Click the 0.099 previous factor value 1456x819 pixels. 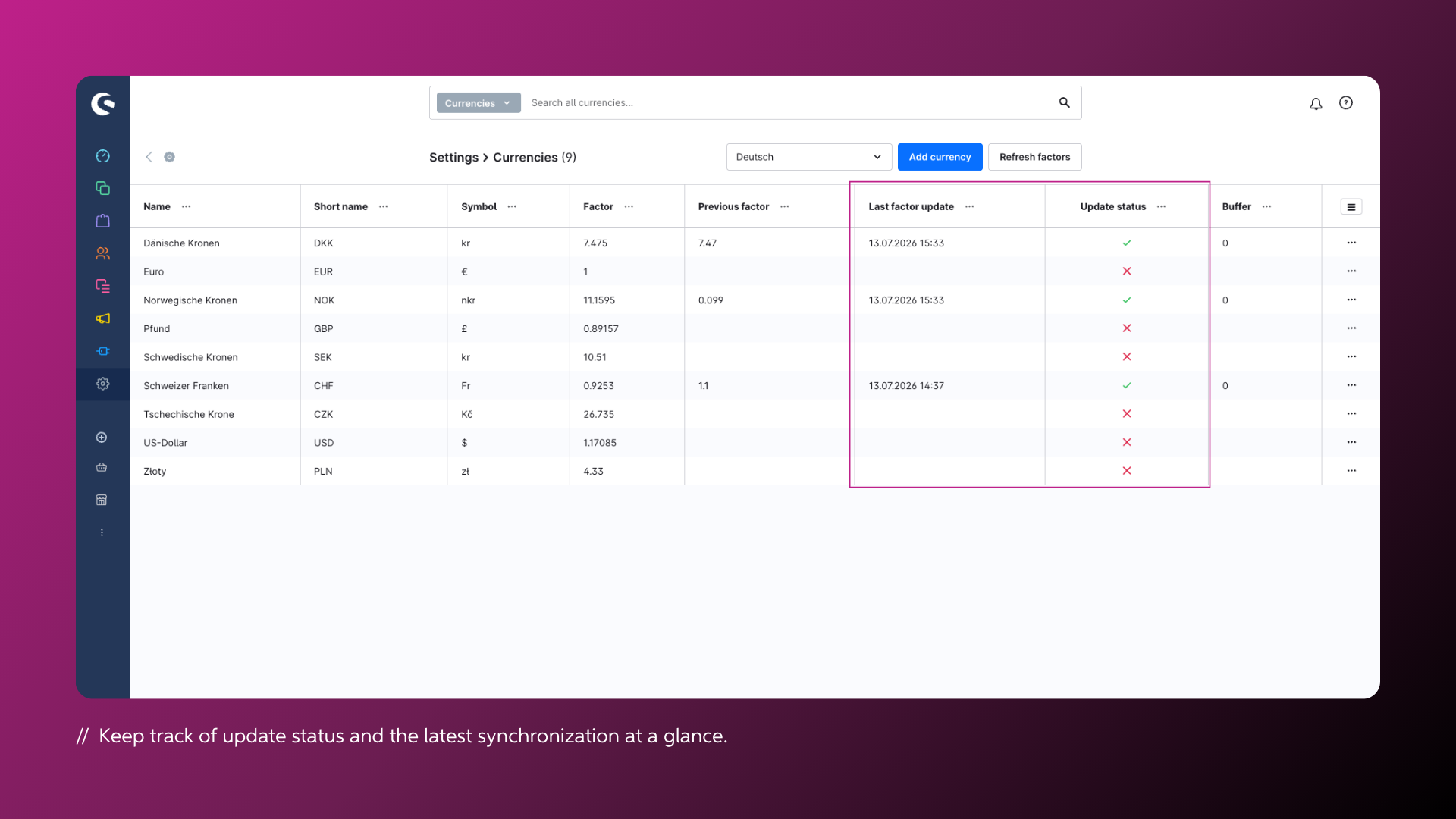pyautogui.click(x=711, y=300)
